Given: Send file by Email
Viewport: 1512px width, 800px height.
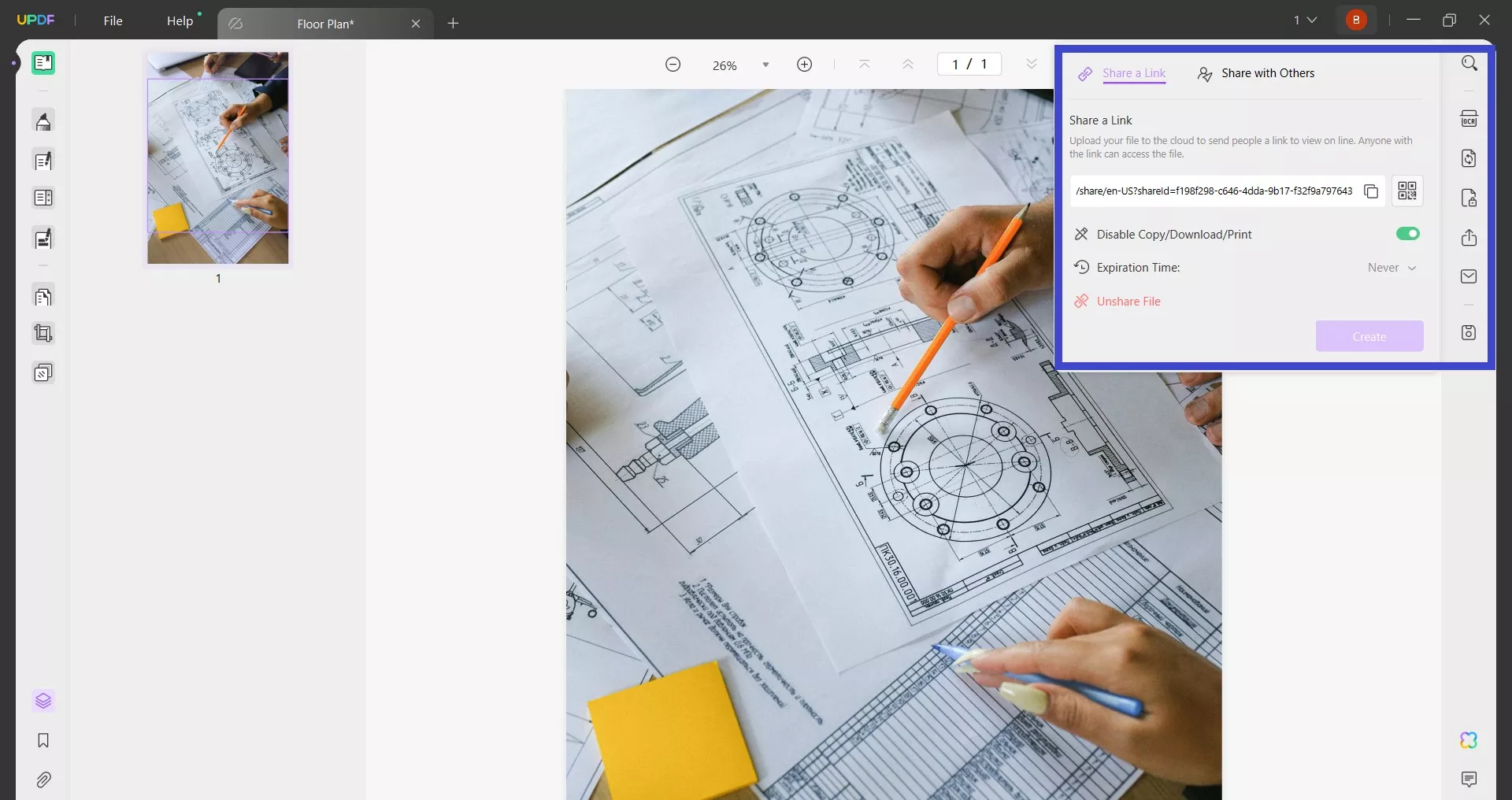Looking at the screenshot, I should 1469,276.
